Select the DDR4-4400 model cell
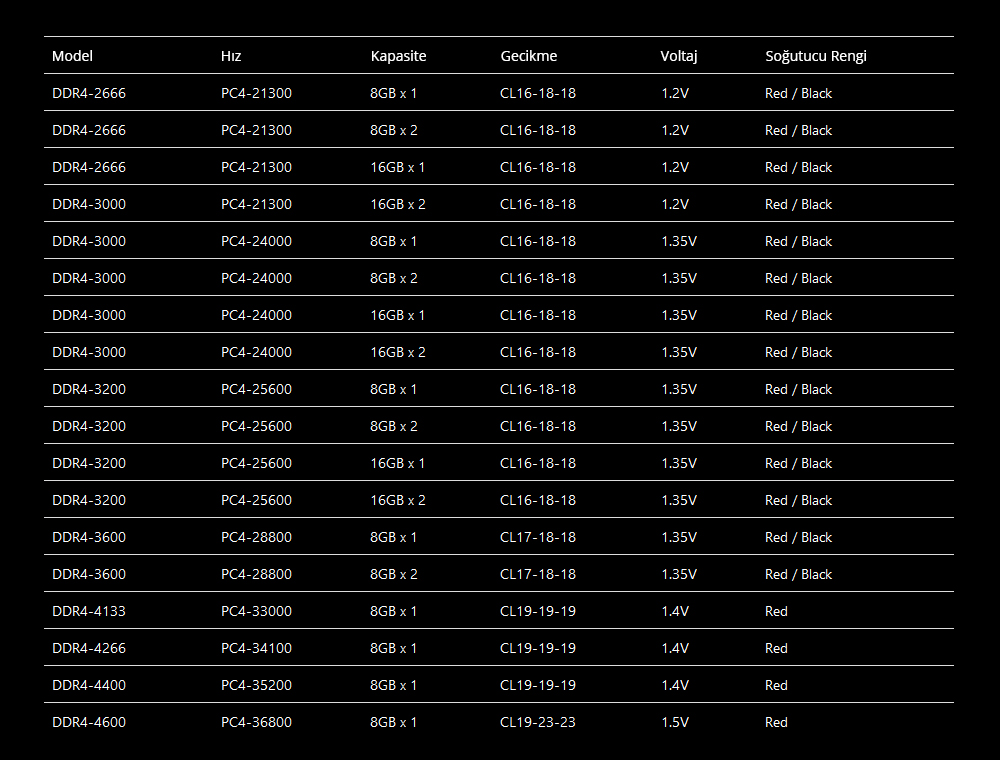Screen dimensions: 1000x760 (x=89, y=685)
